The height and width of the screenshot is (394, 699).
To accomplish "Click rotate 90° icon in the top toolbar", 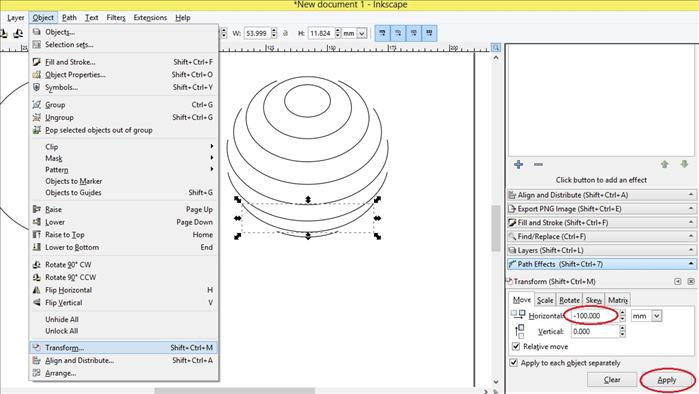I will (x=18, y=33).
